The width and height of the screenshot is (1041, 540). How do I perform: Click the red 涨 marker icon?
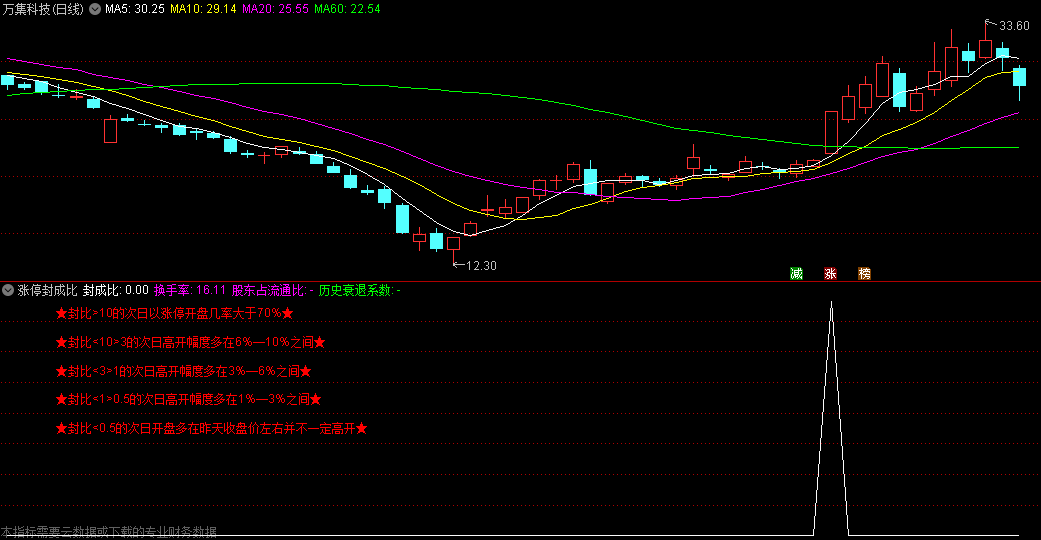pyautogui.click(x=830, y=274)
